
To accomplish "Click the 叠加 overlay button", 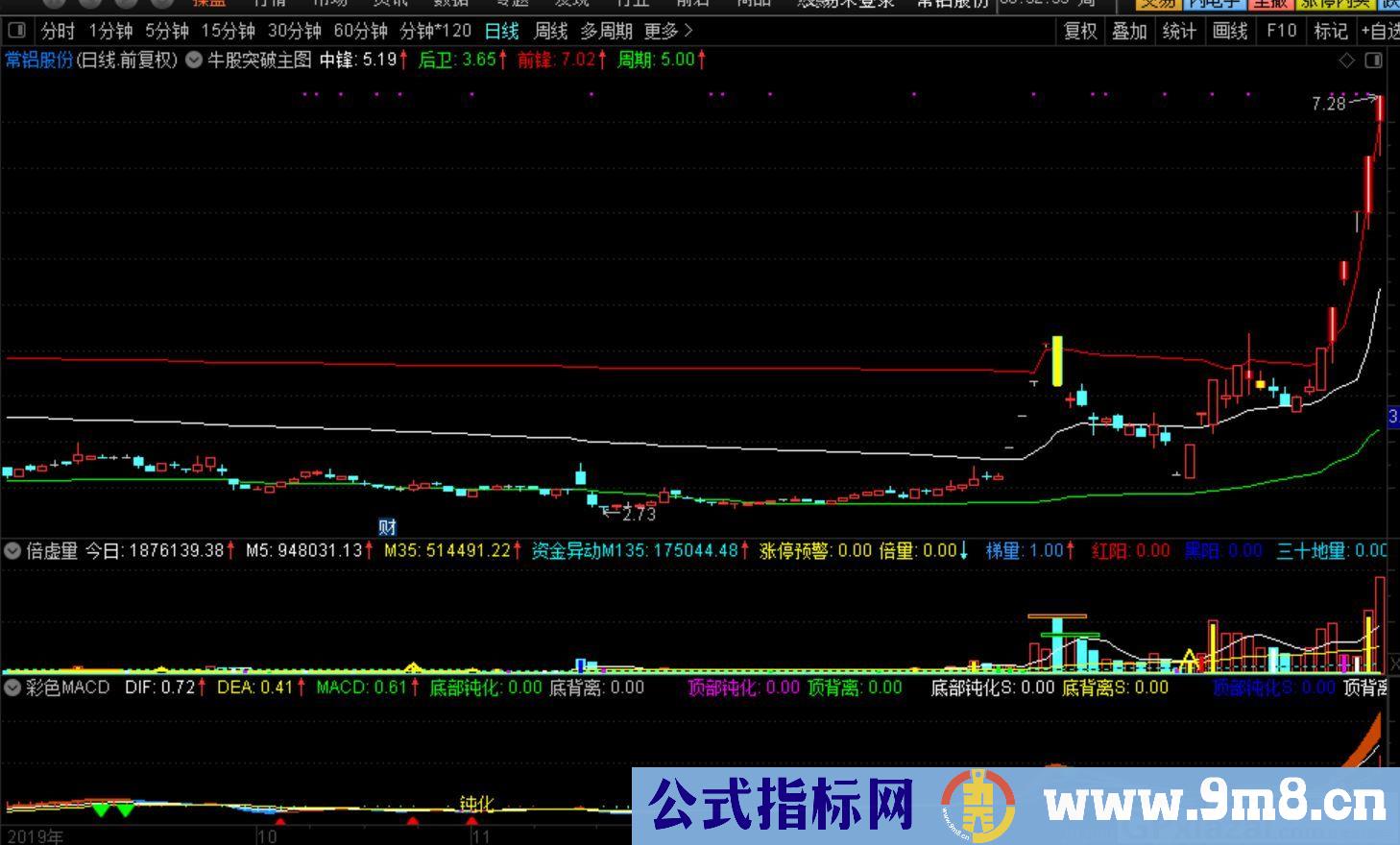I will coord(1129,32).
